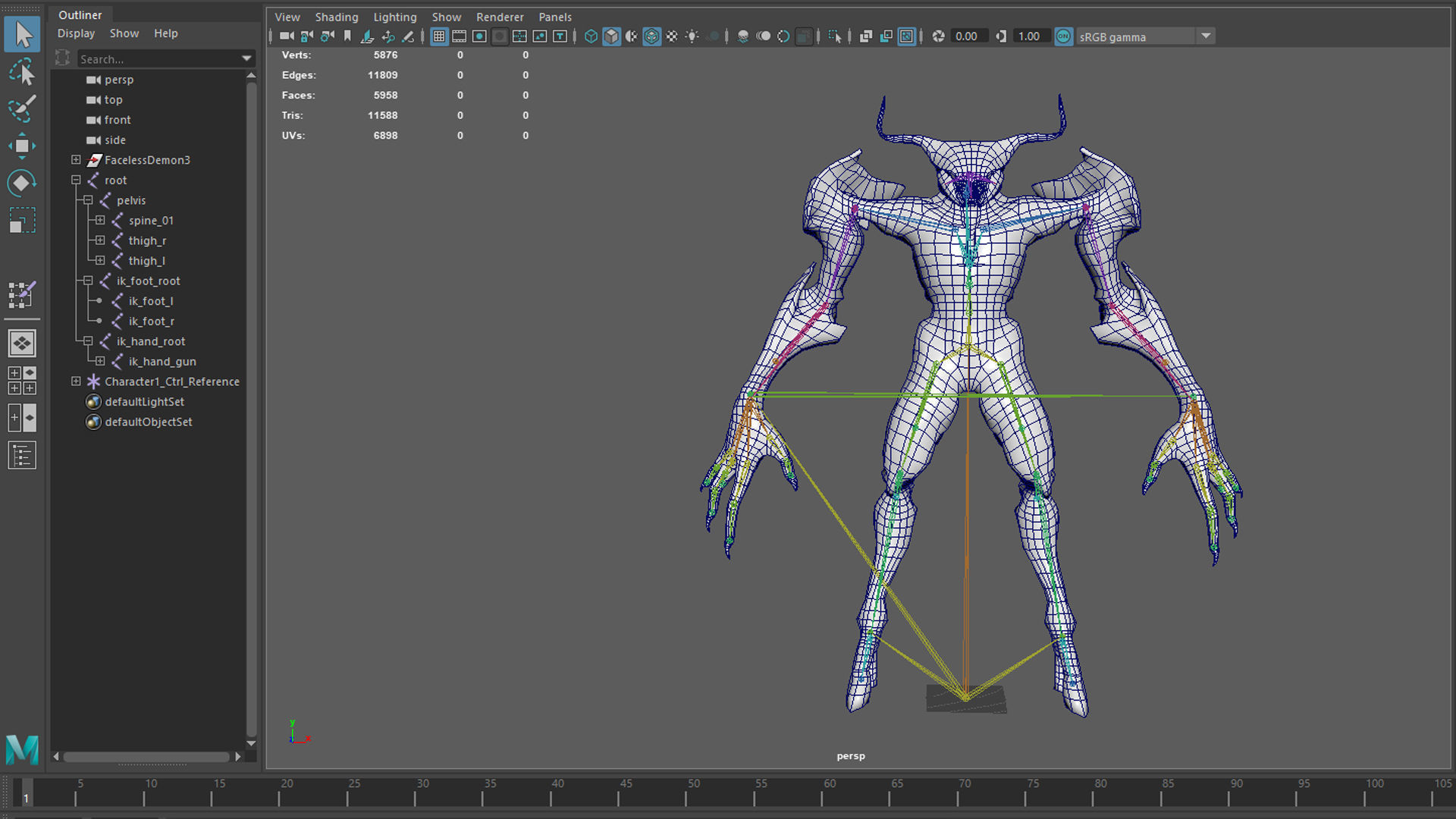
Task: Expand the thigh_r joint
Action: point(100,240)
